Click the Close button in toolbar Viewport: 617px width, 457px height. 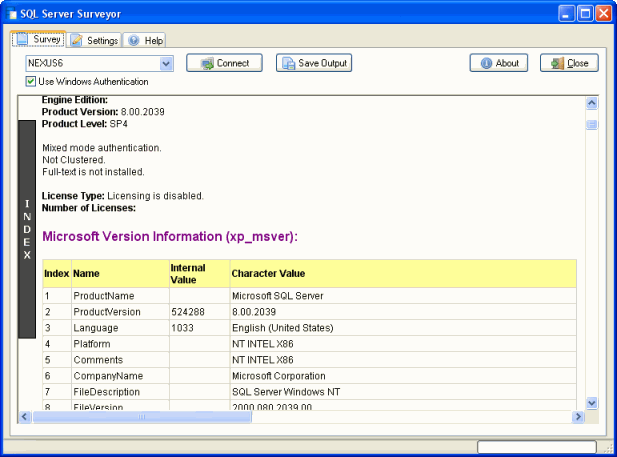point(569,63)
